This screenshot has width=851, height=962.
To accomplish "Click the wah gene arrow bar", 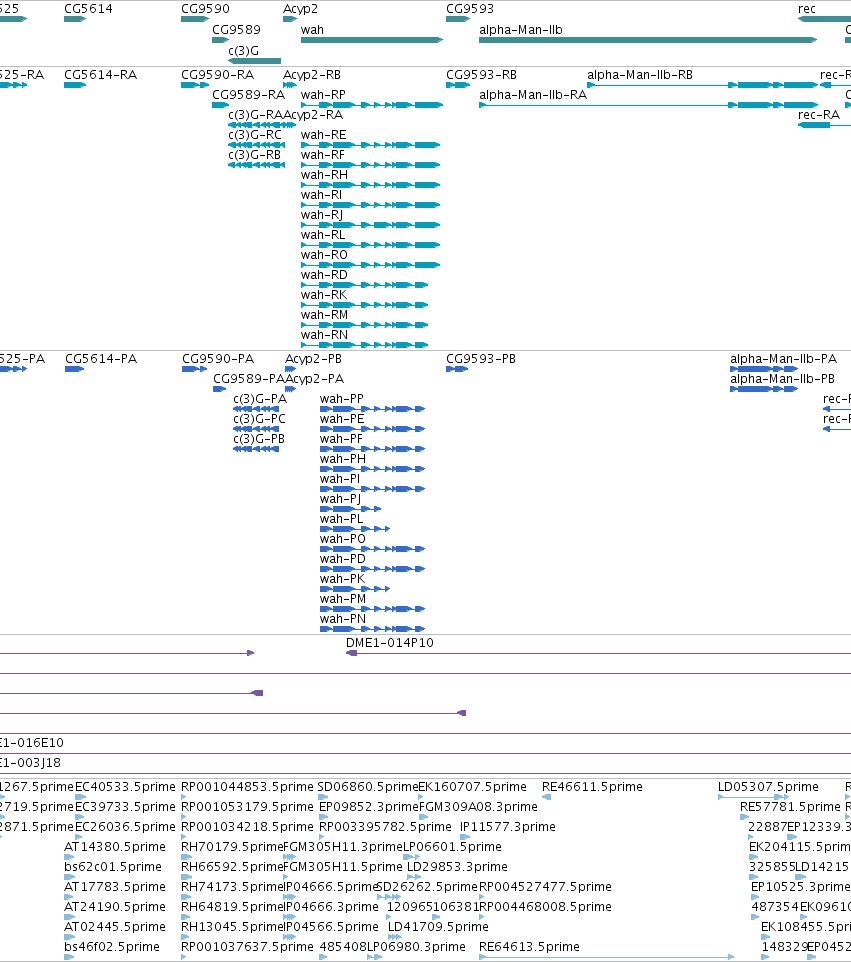I will [x=372, y=40].
